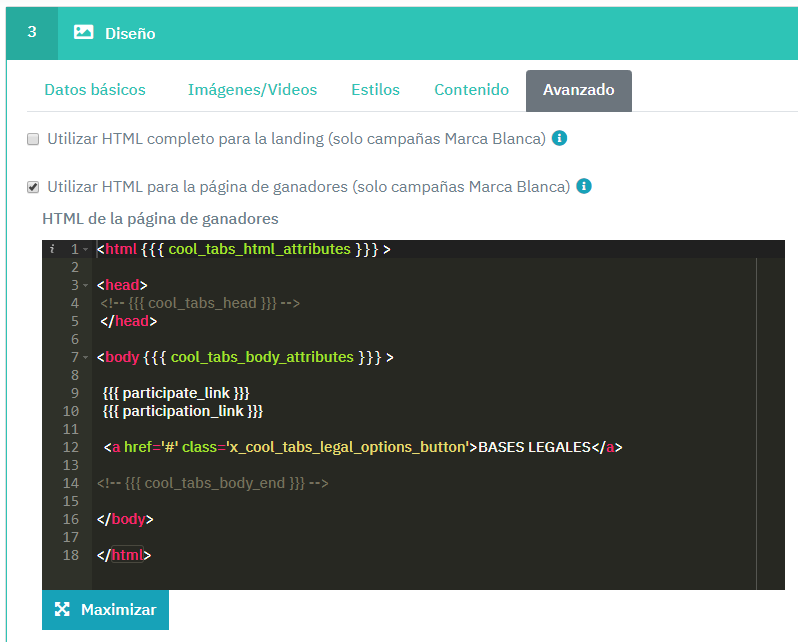Click info icon next to winners page option
Screen dimensions: 798x642
(x=584, y=186)
